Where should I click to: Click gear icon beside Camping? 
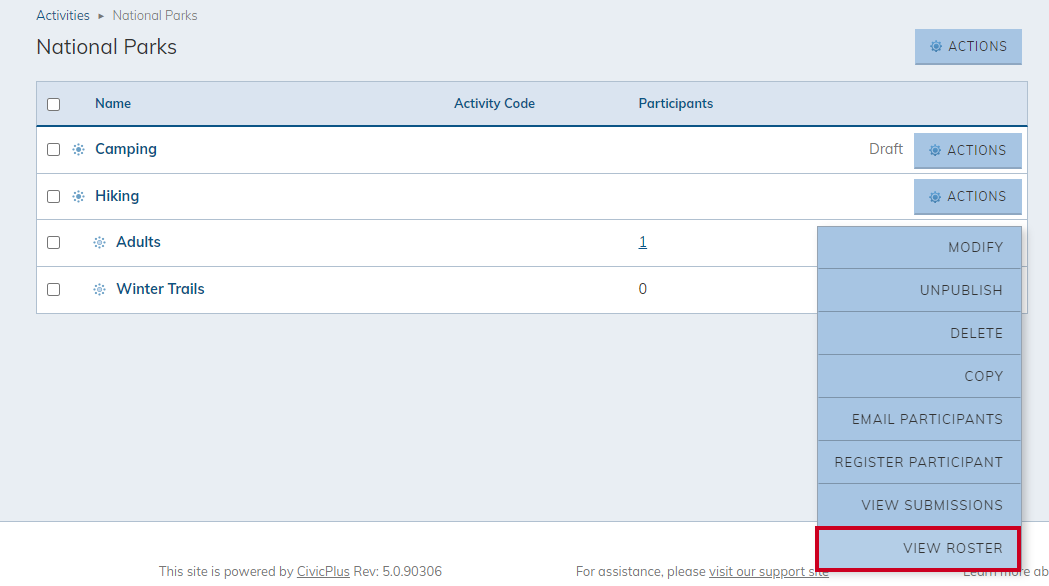[78, 150]
